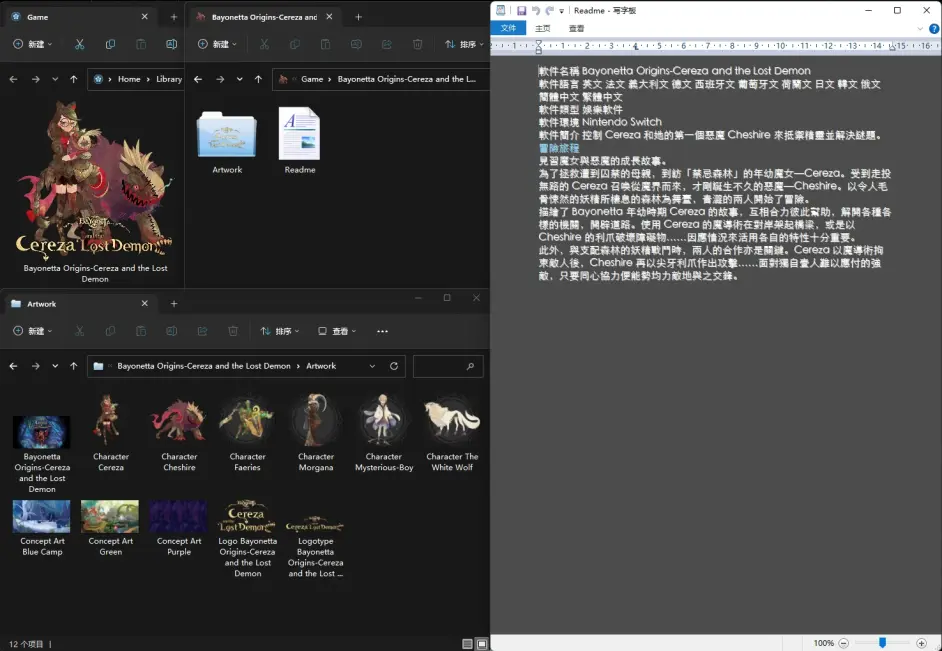Add a new tab next to Game tab
Viewport: 942px width, 651px height.
point(174,17)
